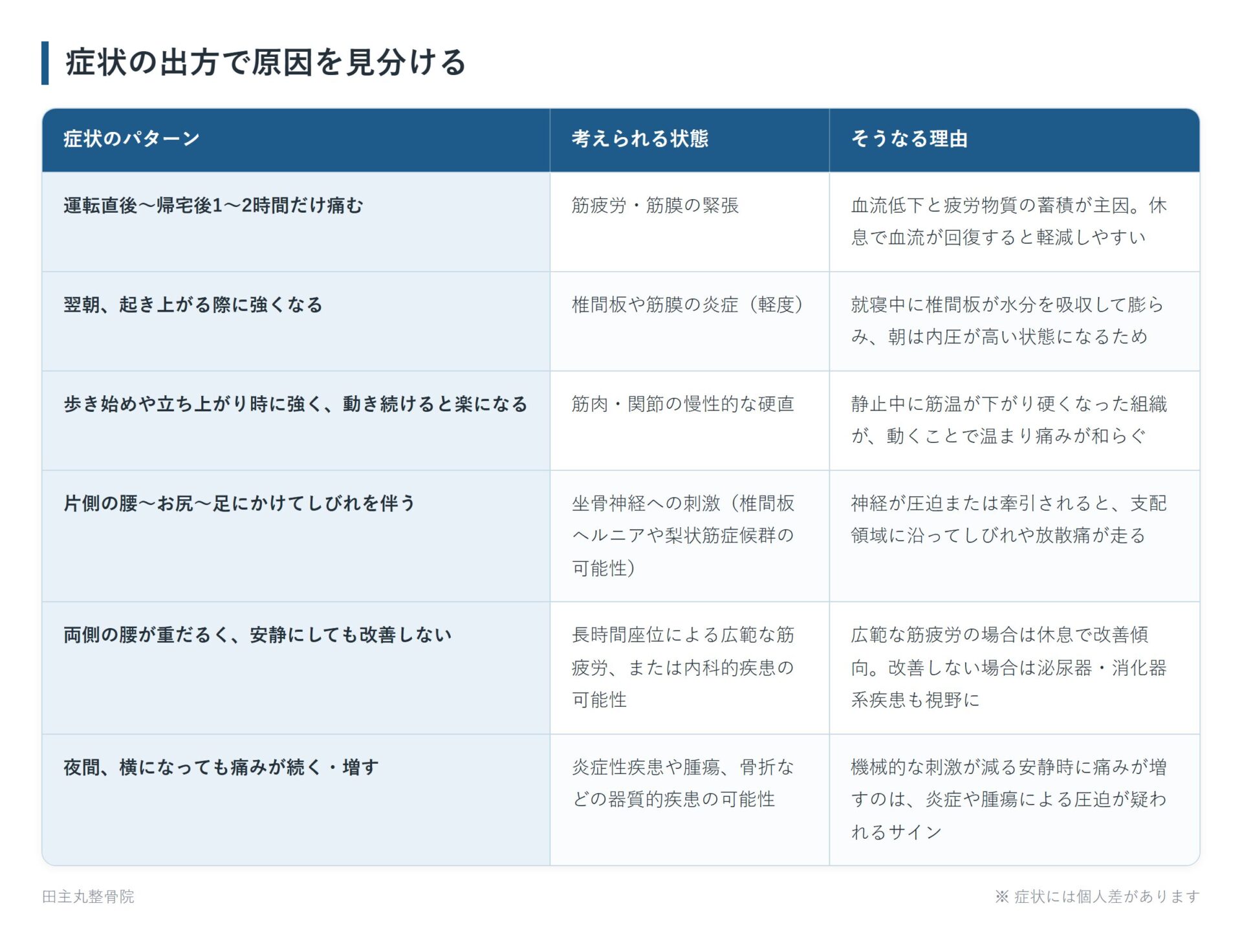Image resolution: width=1242 pixels, height=952 pixels.
Task: Click cell 椎間板や筋膜の炎症（軽度）
Action: coord(690,321)
